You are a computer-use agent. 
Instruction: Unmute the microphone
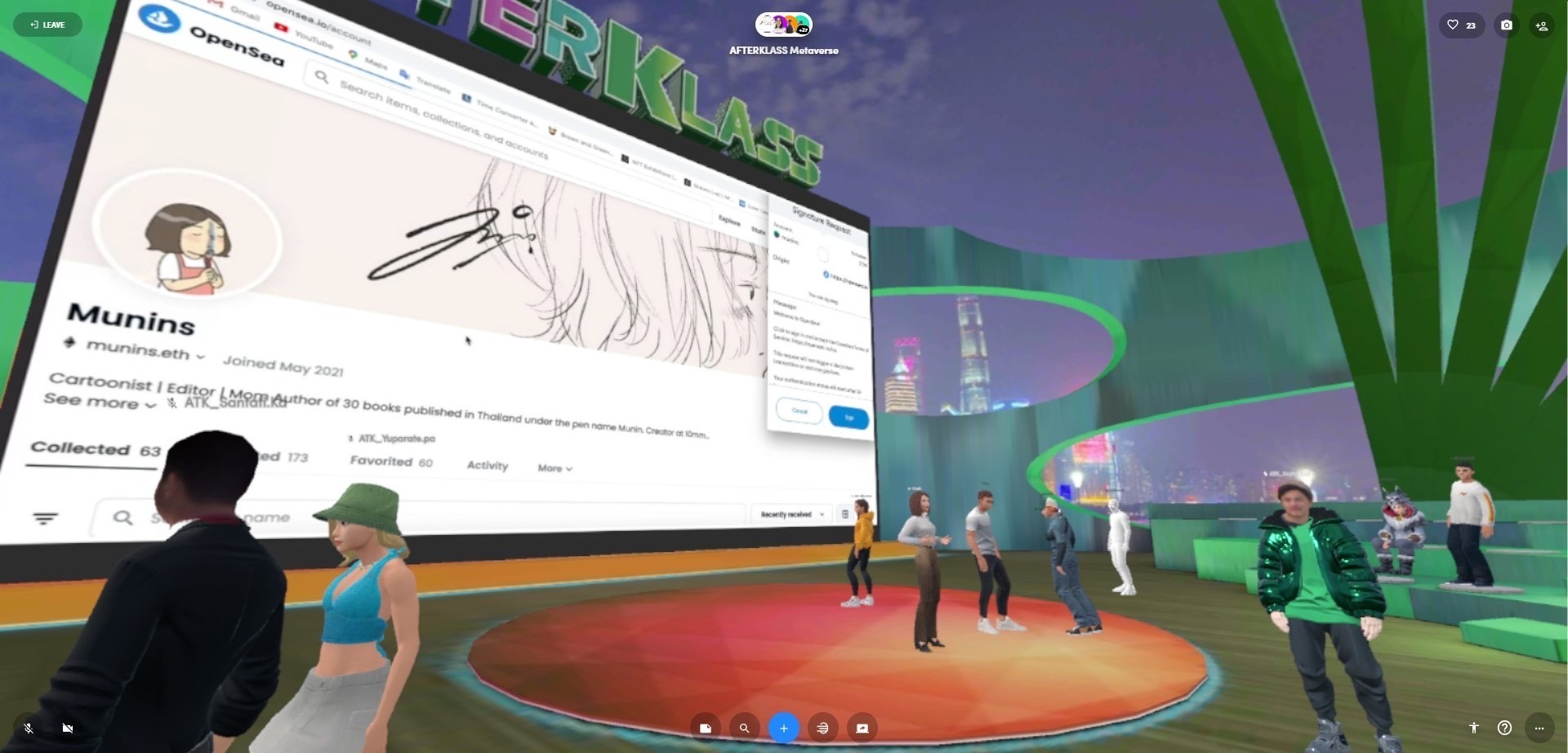(29, 728)
